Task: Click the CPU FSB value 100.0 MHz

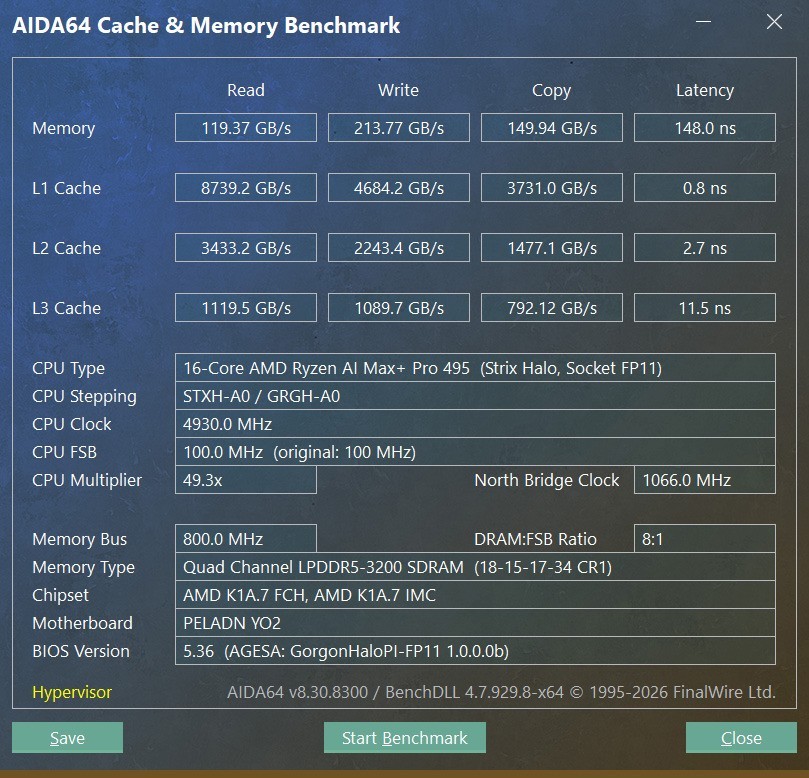Action: coord(475,452)
